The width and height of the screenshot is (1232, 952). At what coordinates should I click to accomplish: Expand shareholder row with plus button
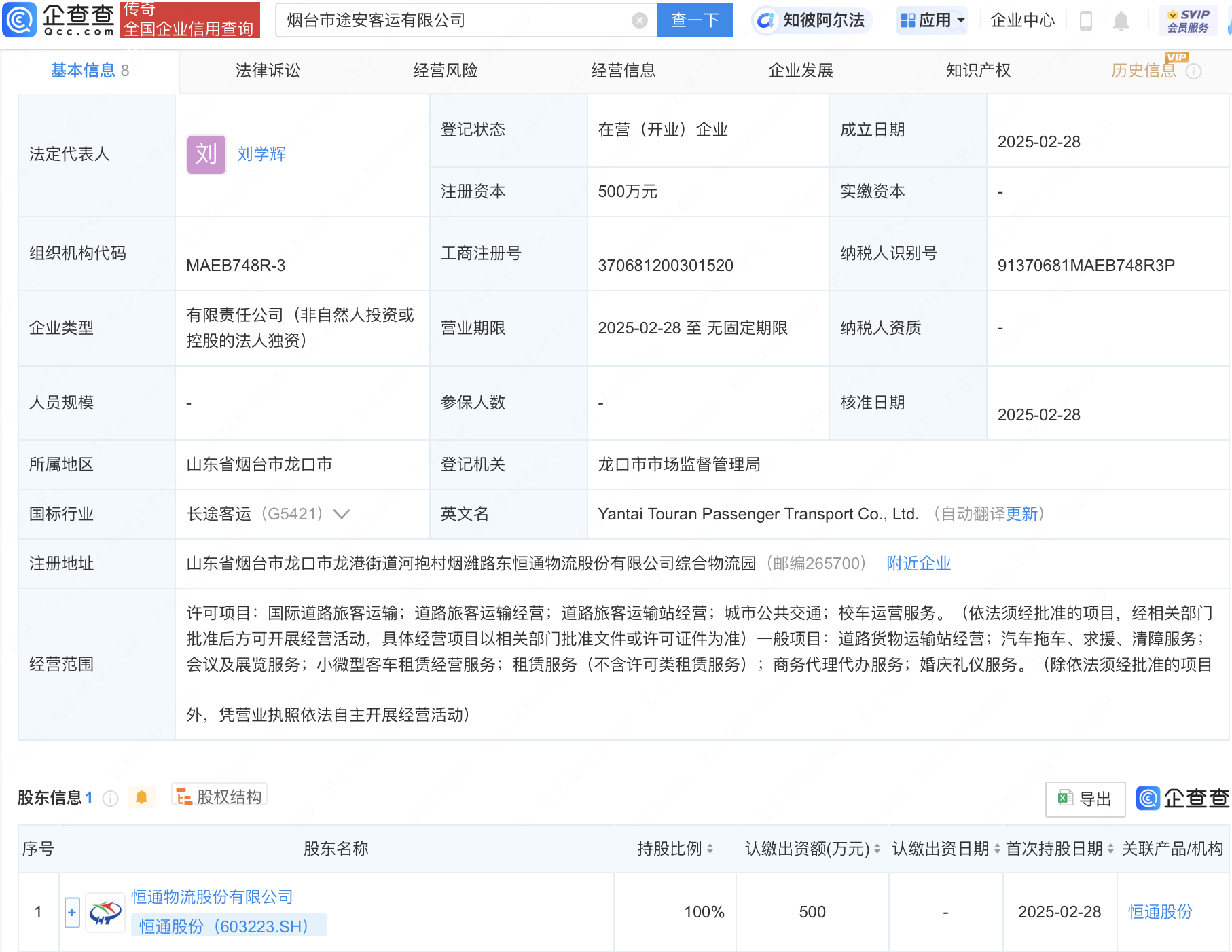click(72, 912)
